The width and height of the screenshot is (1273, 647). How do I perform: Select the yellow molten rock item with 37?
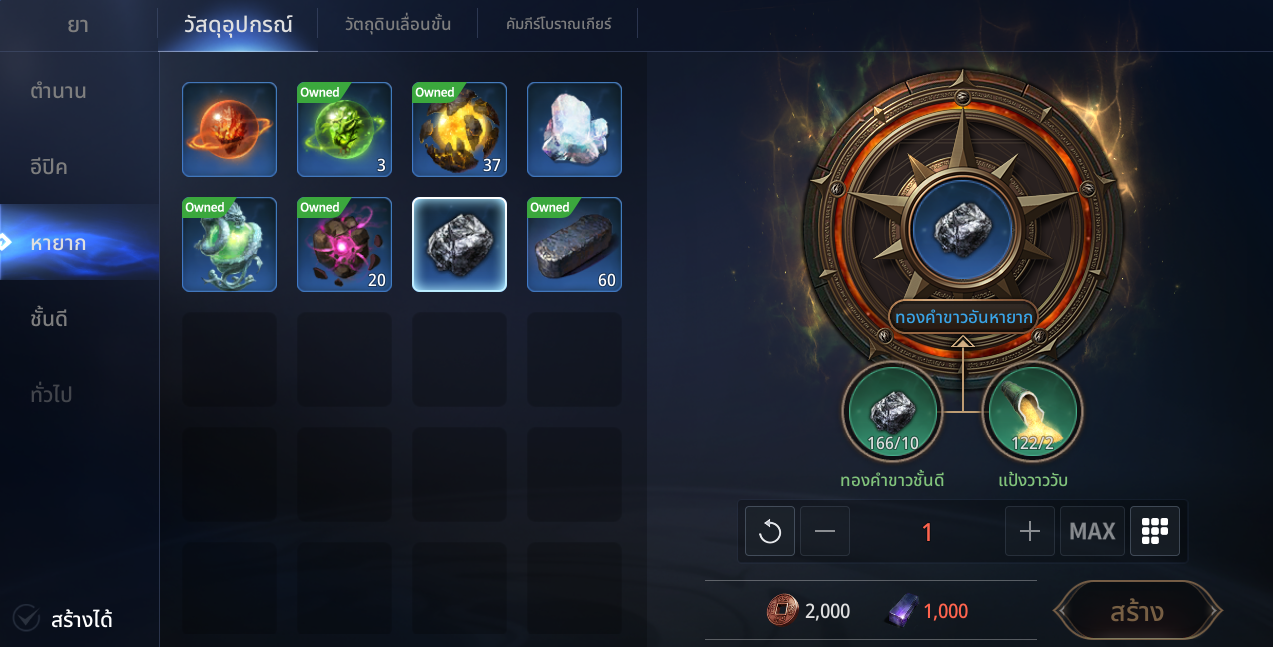click(x=459, y=129)
